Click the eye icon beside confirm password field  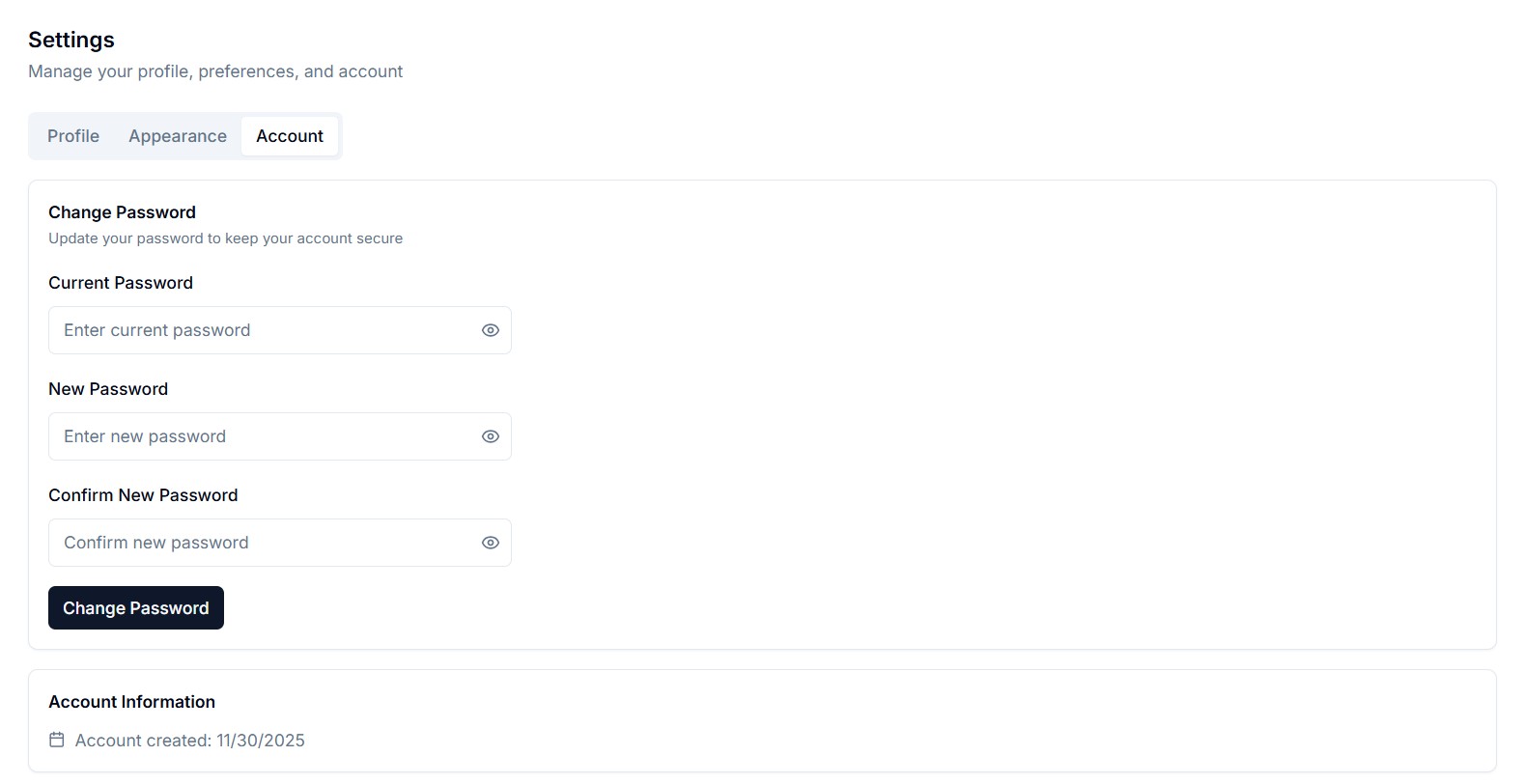click(x=491, y=542)
